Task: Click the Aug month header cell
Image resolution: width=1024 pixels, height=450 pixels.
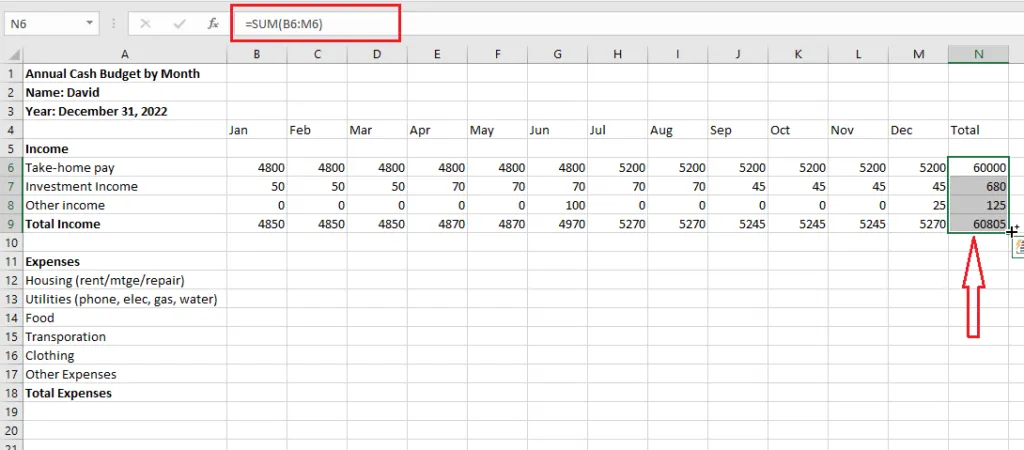Action: coord(677,130)
